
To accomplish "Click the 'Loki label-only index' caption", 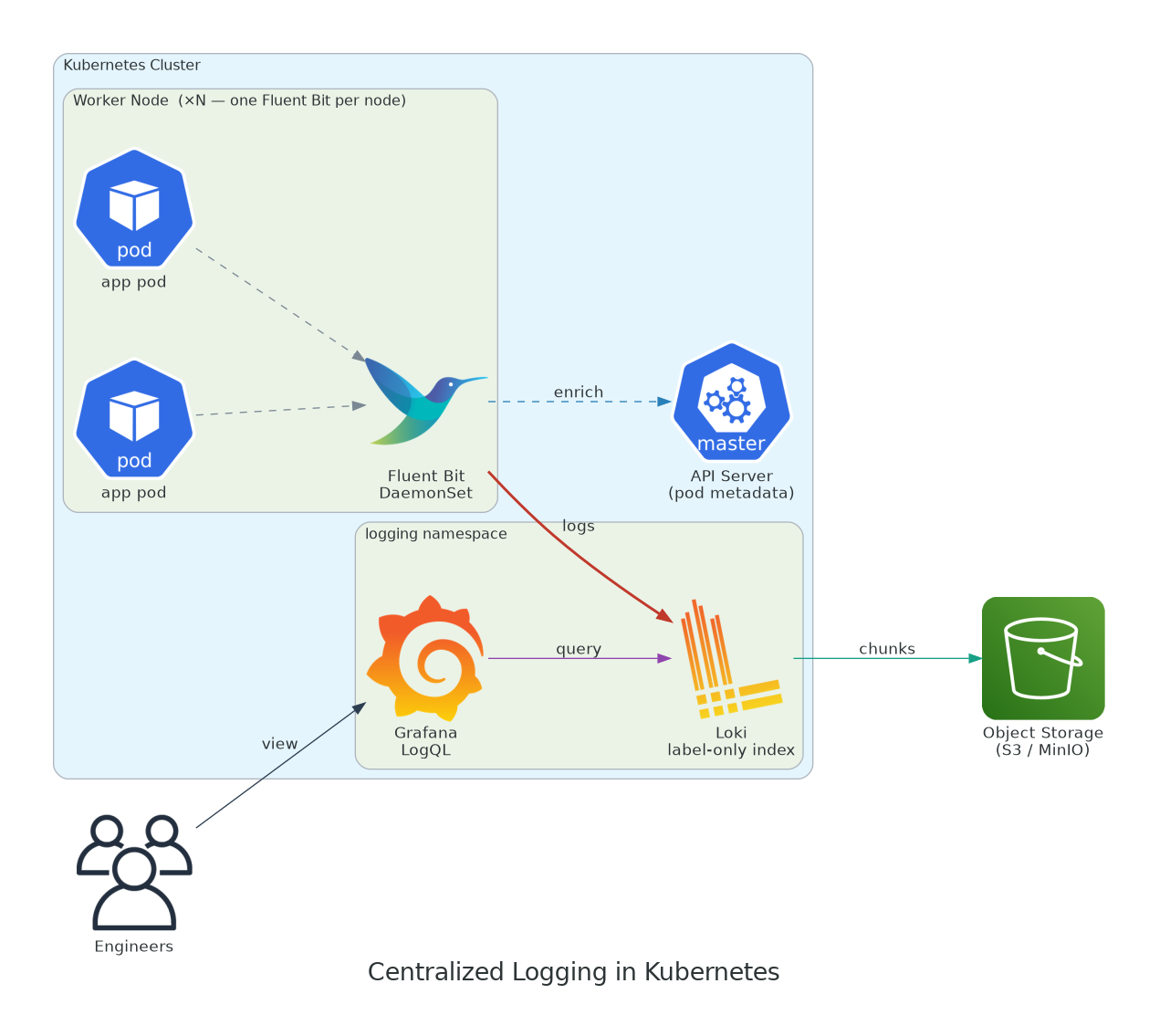I will click(x=731, y=741).
